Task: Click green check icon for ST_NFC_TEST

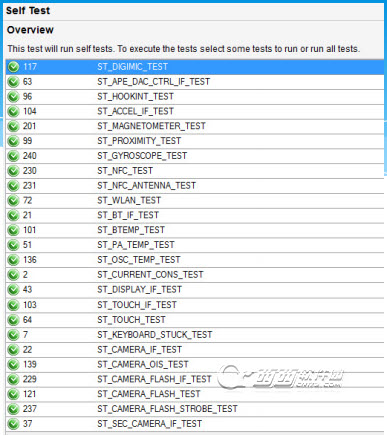Action: (x=13, y=171)
